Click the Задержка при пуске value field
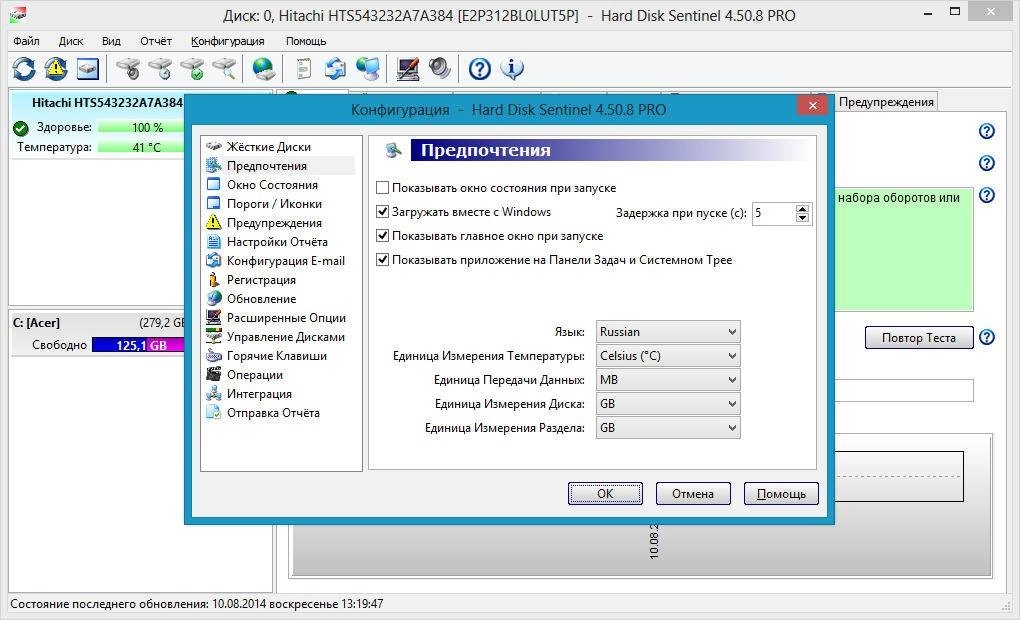This screenshot has height=620, width=1020. click(x=773, y=213)
